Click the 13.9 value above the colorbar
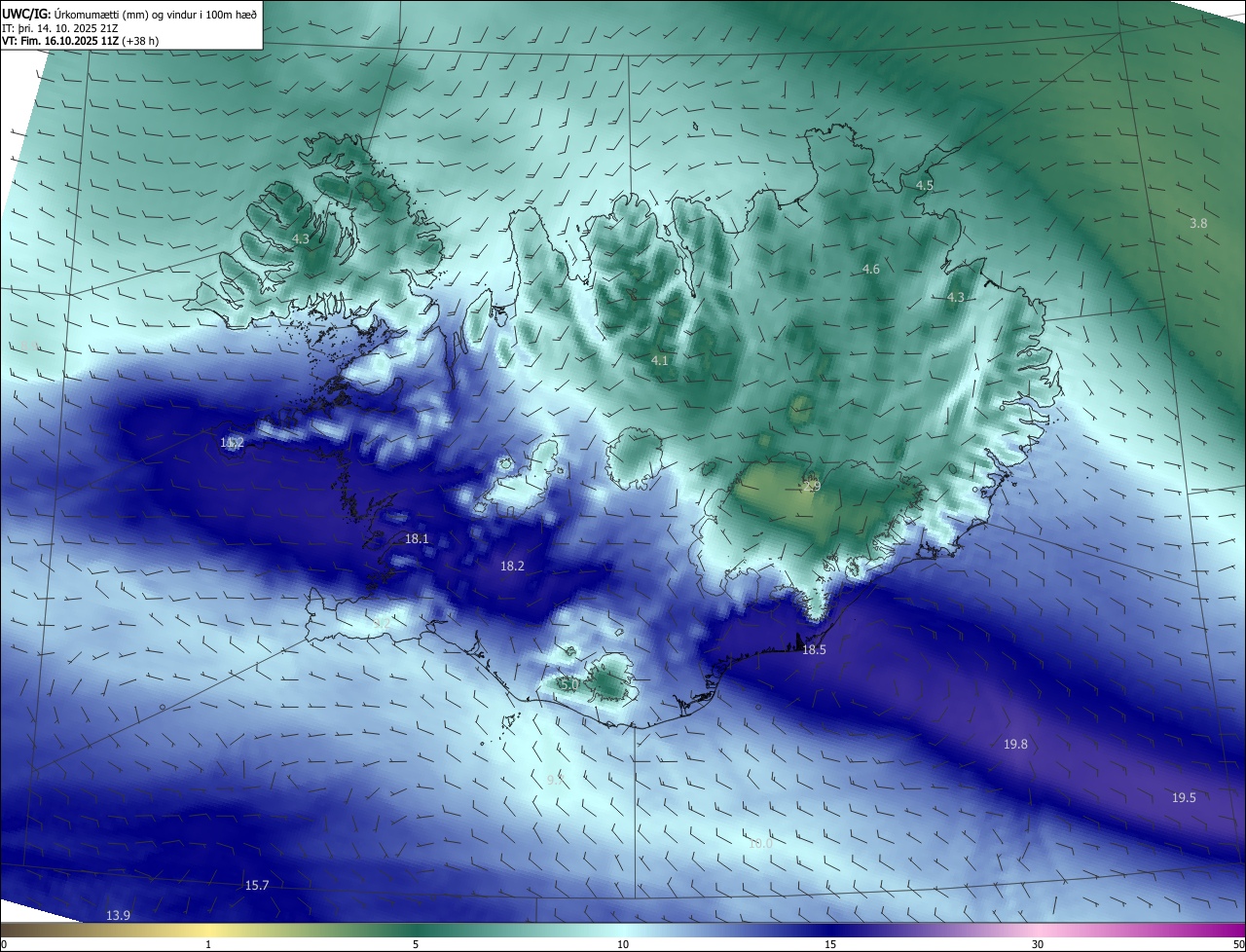 [x=118, y=915]
